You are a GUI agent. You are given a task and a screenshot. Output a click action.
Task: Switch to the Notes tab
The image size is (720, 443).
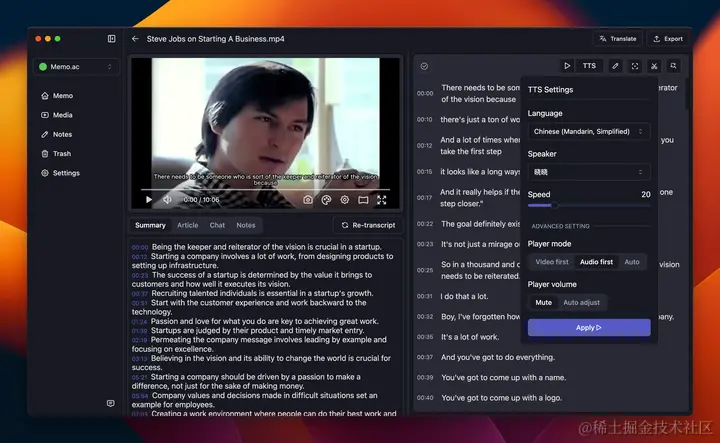(246, 225)
